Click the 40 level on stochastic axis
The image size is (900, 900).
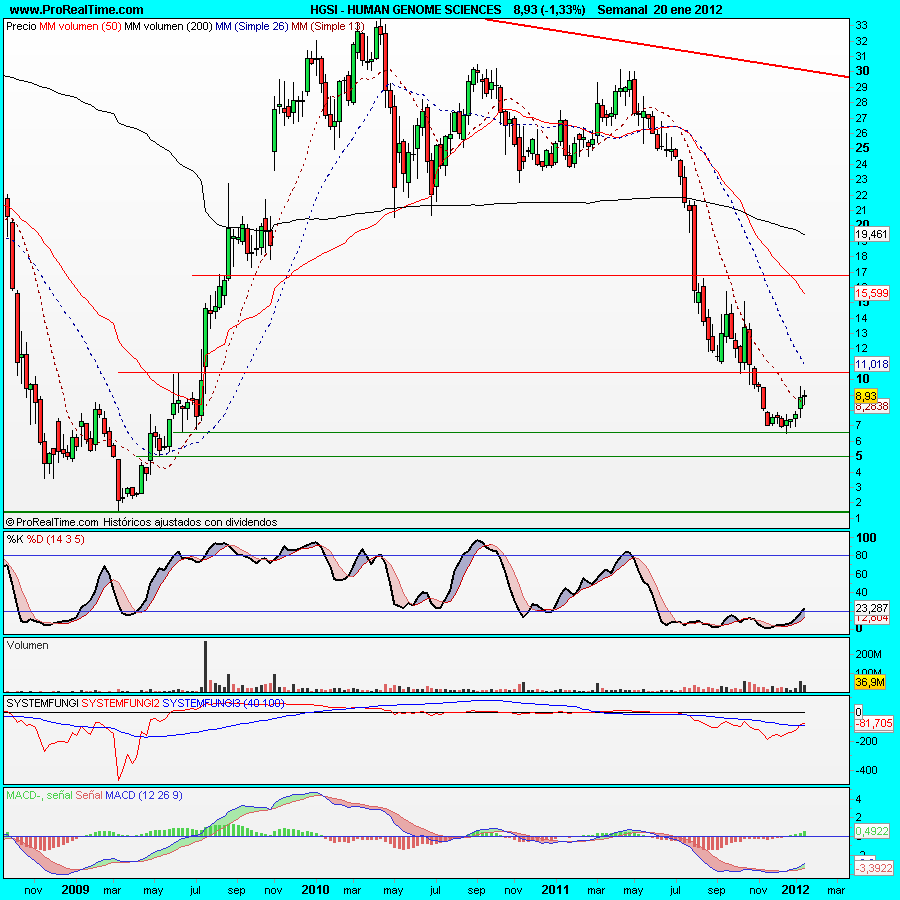click(861, 592)
